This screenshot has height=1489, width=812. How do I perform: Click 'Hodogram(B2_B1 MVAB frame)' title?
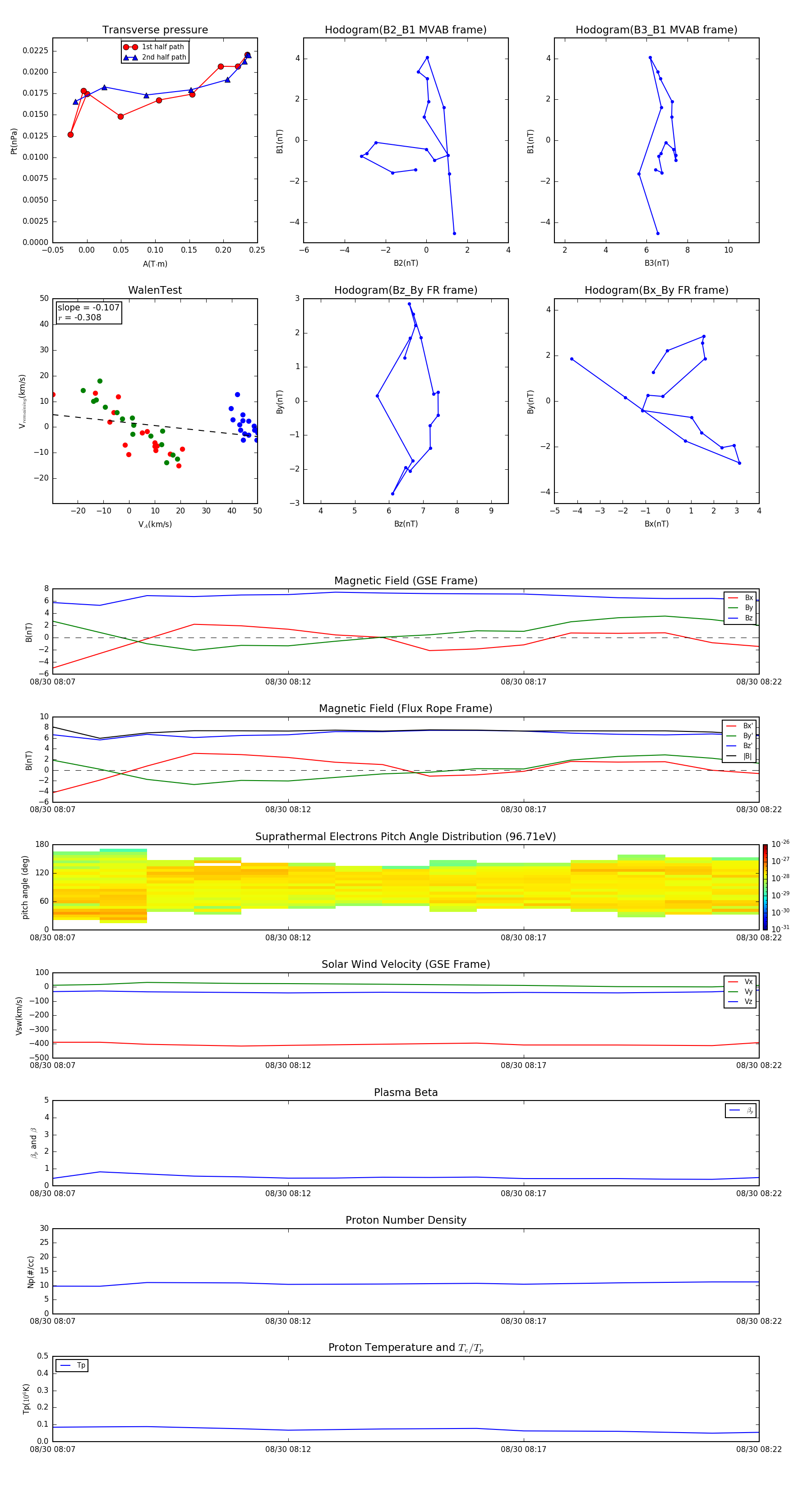pos(406,30)
